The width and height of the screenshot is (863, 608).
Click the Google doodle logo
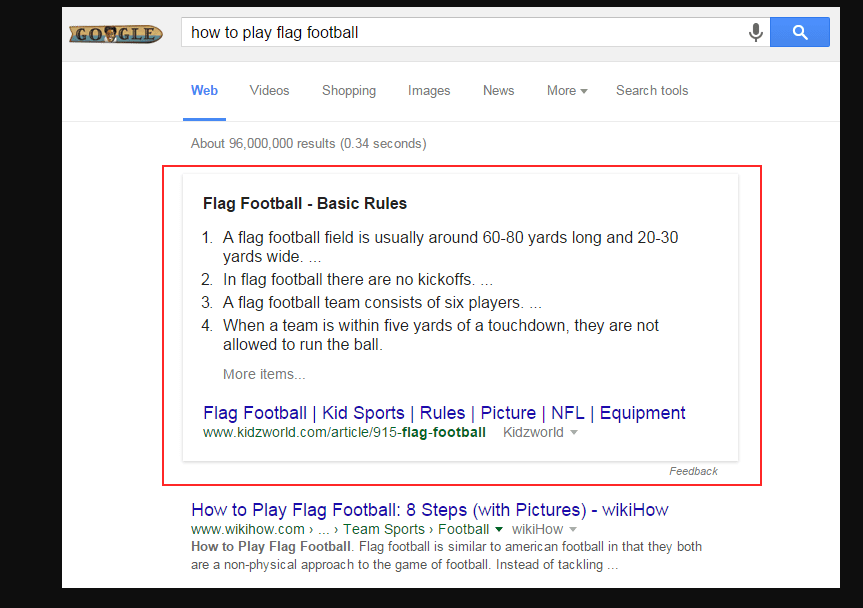click(116, 34)
